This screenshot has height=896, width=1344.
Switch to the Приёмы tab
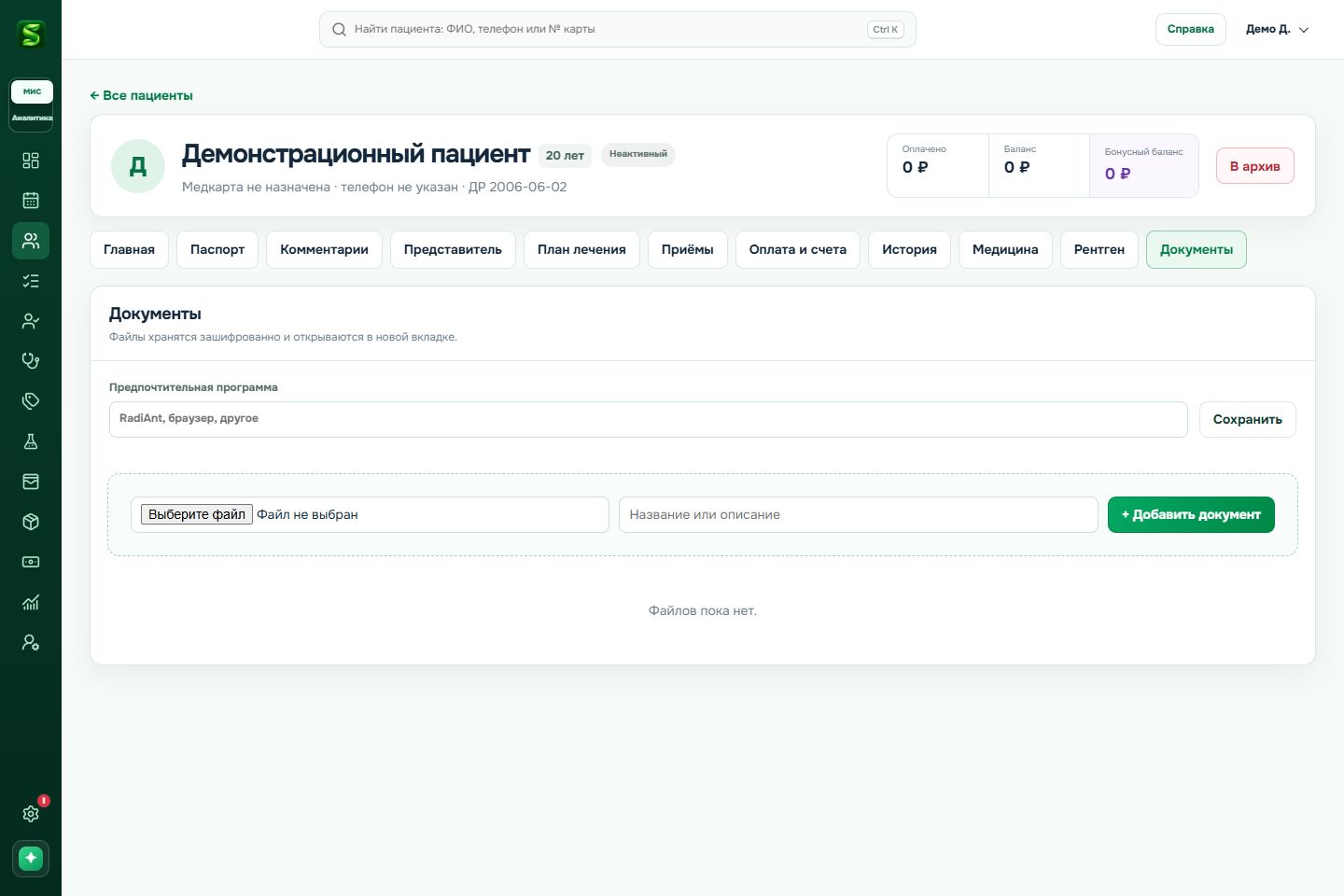[x=688, y=249]
